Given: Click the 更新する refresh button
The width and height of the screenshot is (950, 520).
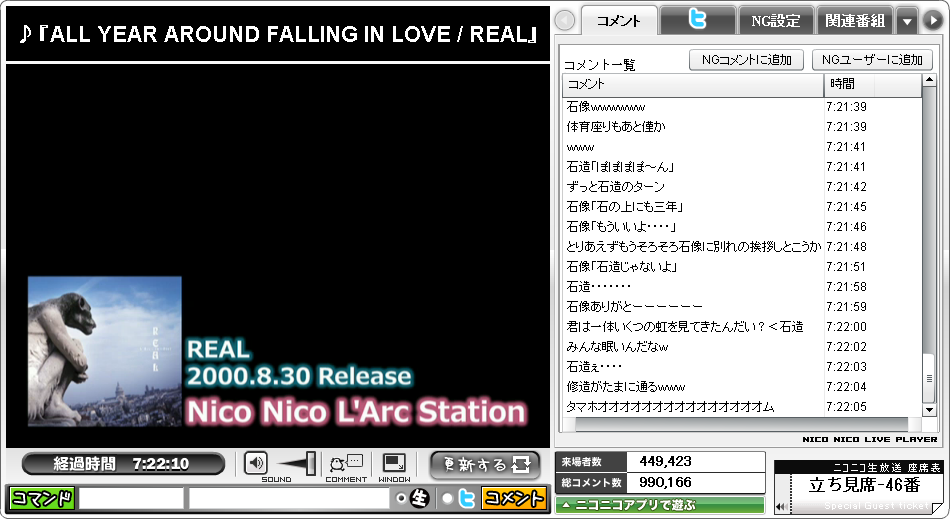Looking at the screenshot, I should [485, 465].
